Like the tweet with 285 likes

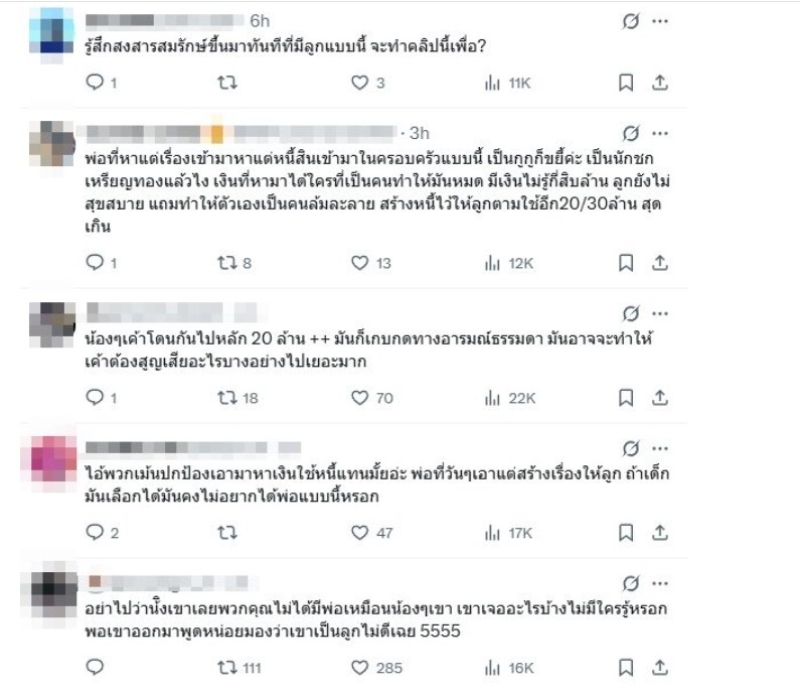[x=360, y=667]
